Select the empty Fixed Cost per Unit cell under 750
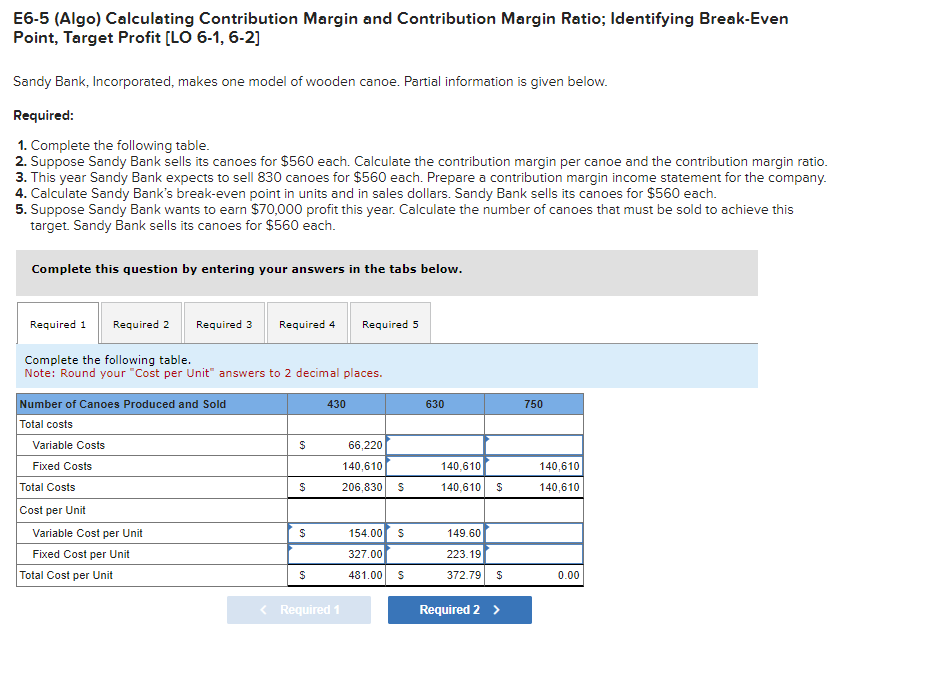The height and width of the screenshot is (696, 929). pos(533,554)
